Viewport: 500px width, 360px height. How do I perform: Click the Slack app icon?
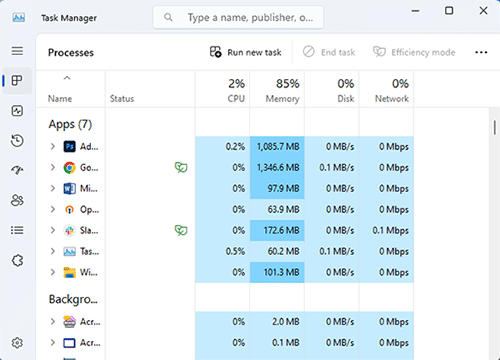[x=69, y=230]
